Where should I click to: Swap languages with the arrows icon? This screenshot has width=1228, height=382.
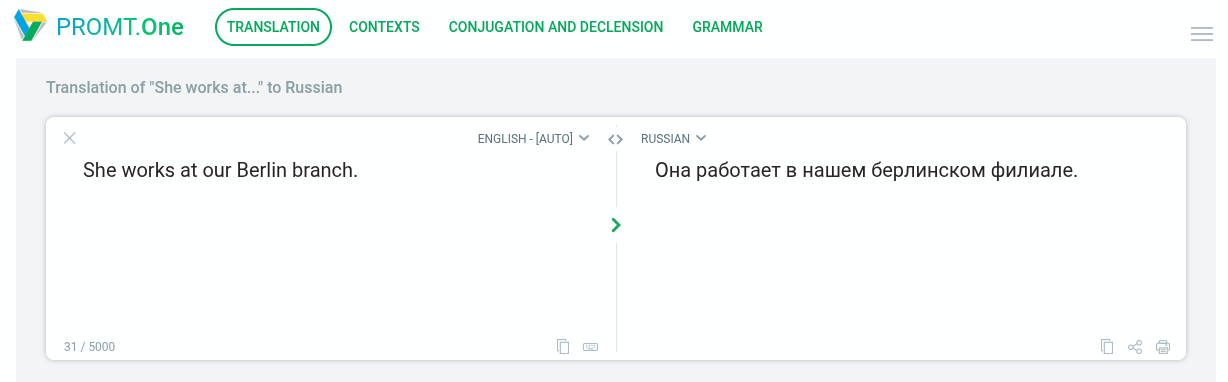point(616,139)
